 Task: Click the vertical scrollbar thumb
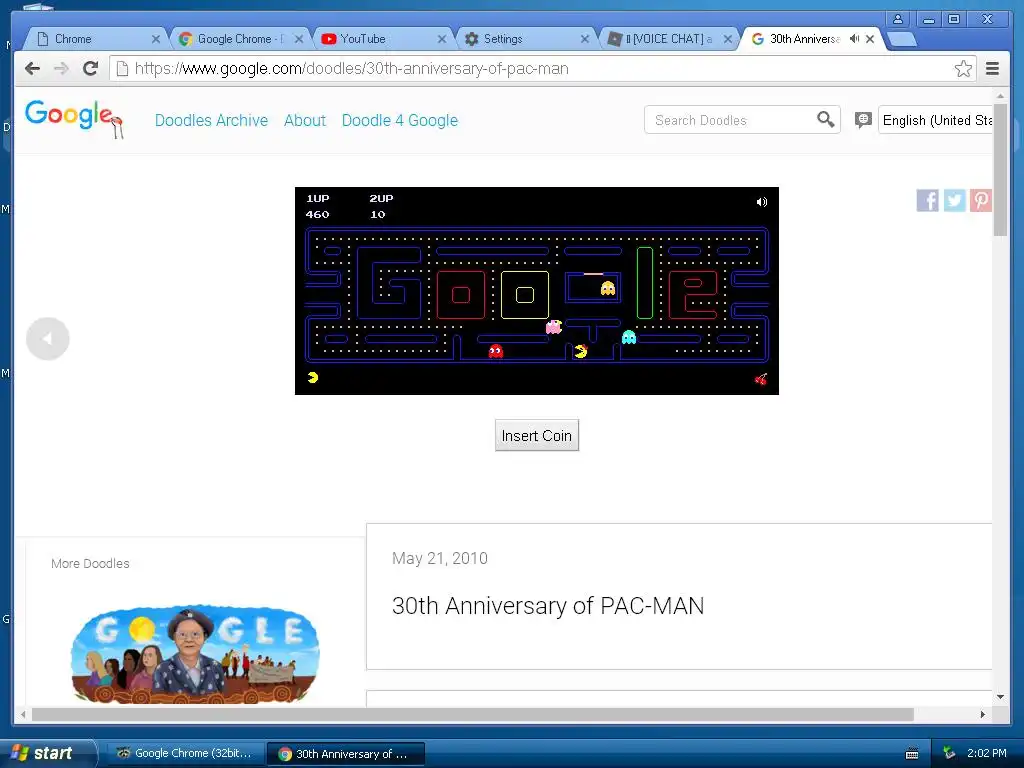coord(1000,168)
